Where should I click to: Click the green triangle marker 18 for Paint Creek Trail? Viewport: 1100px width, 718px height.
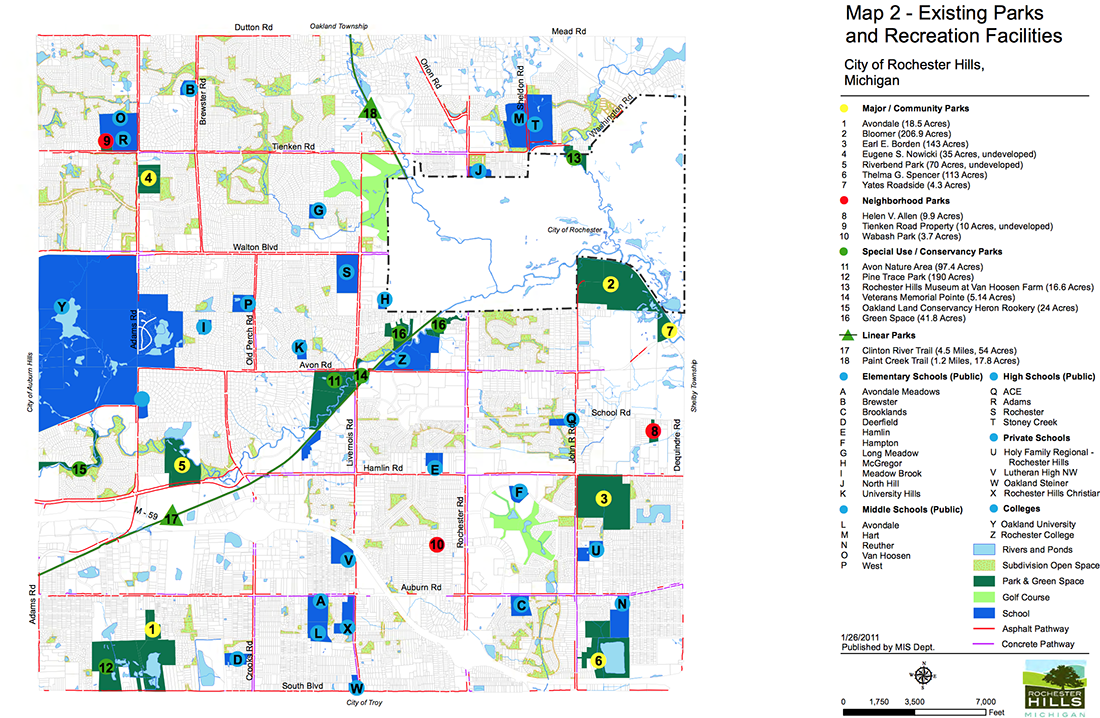370,111
